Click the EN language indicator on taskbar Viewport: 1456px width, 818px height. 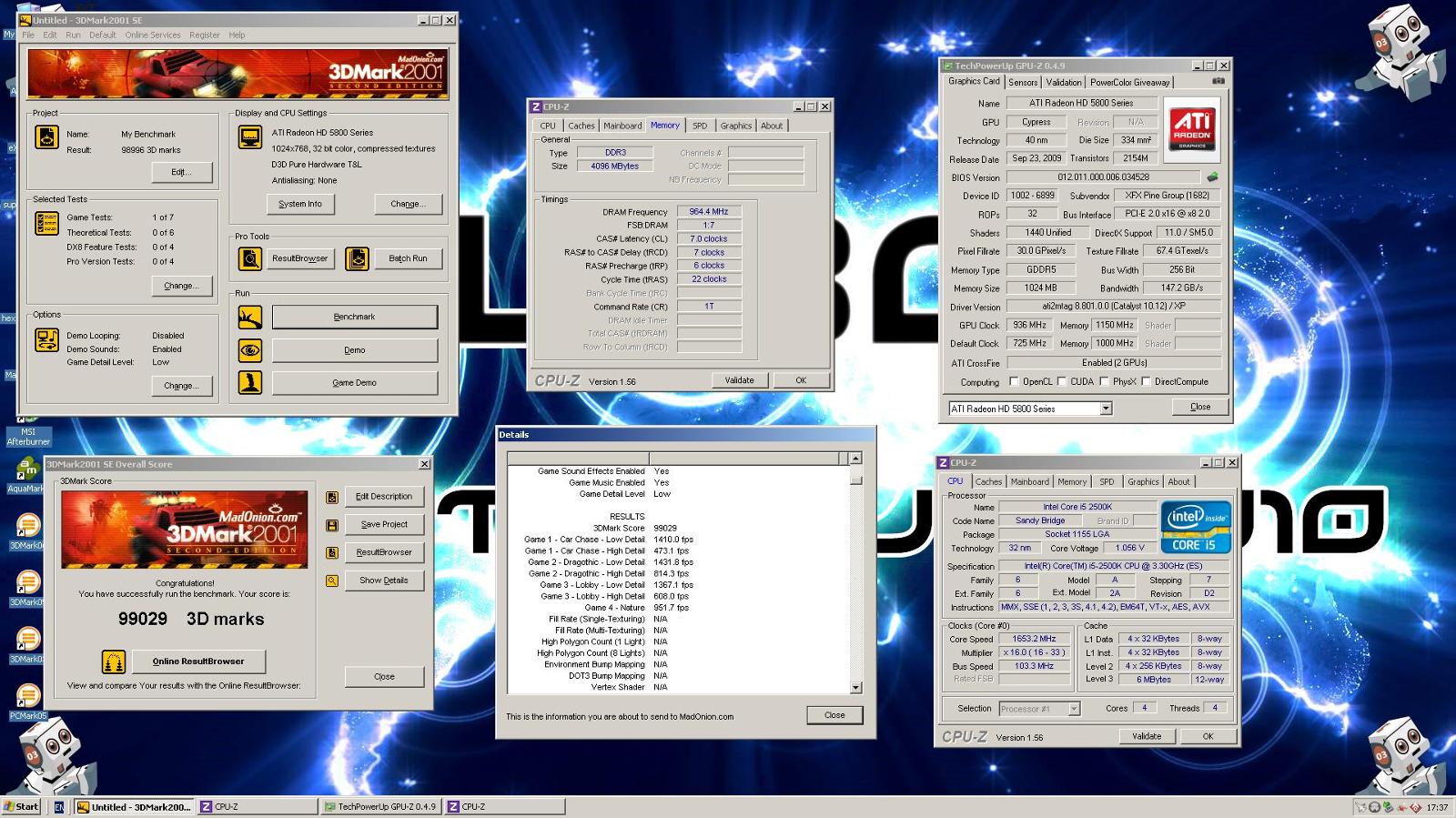pos(59,806)
